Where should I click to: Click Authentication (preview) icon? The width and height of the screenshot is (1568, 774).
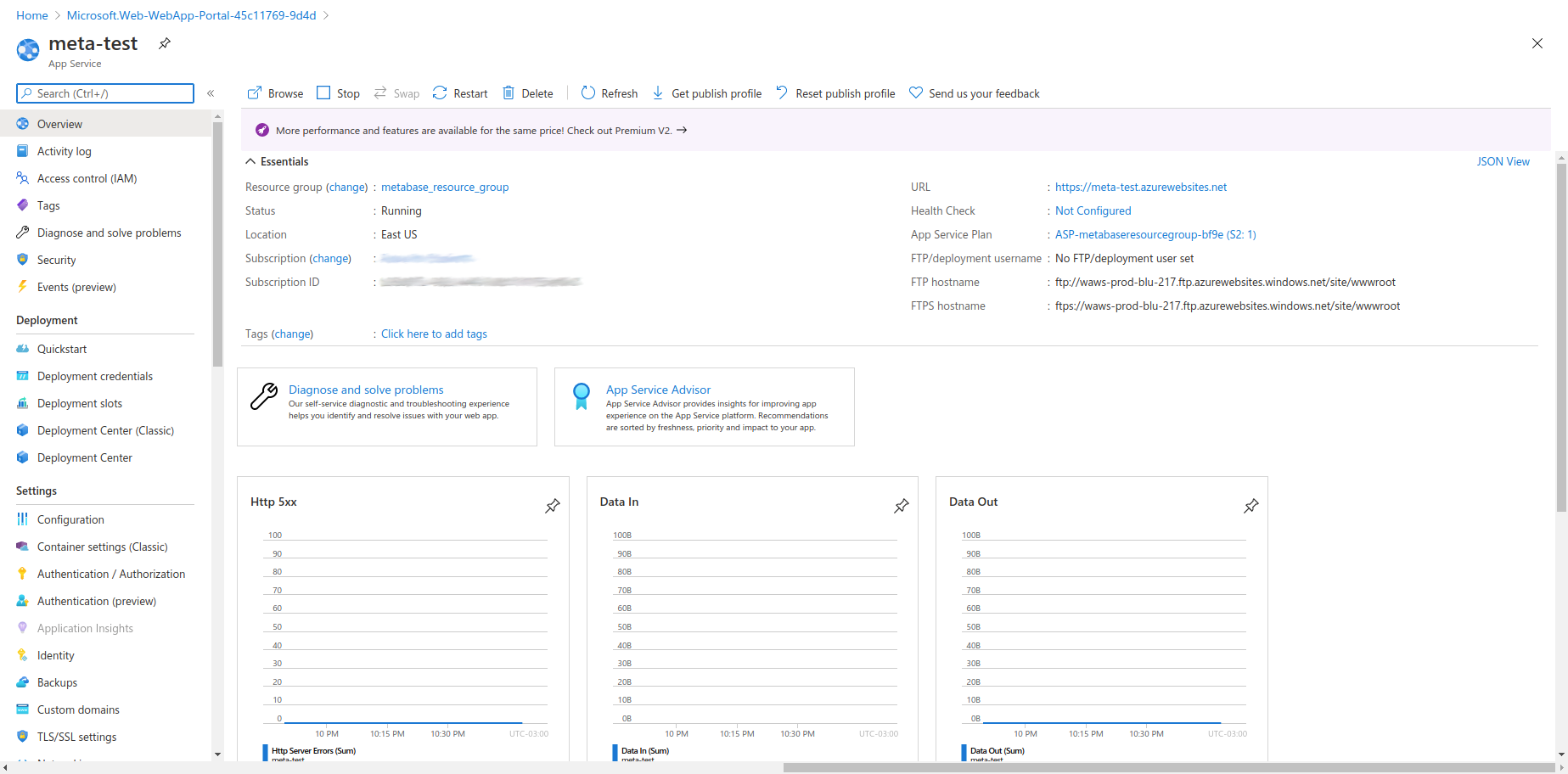[x=23, y=601]
